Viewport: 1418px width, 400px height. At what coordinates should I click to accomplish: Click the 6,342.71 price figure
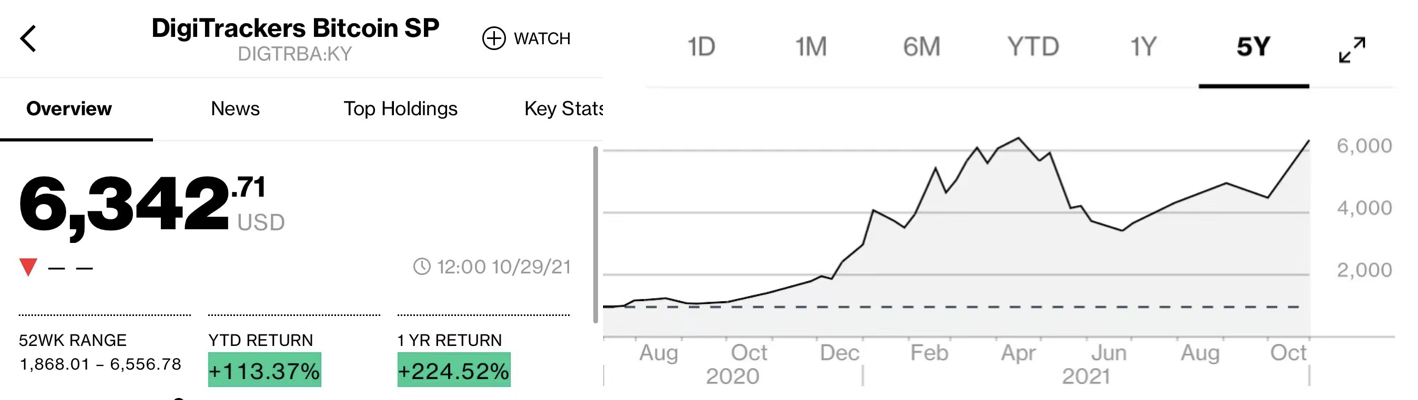coord(142,205)
